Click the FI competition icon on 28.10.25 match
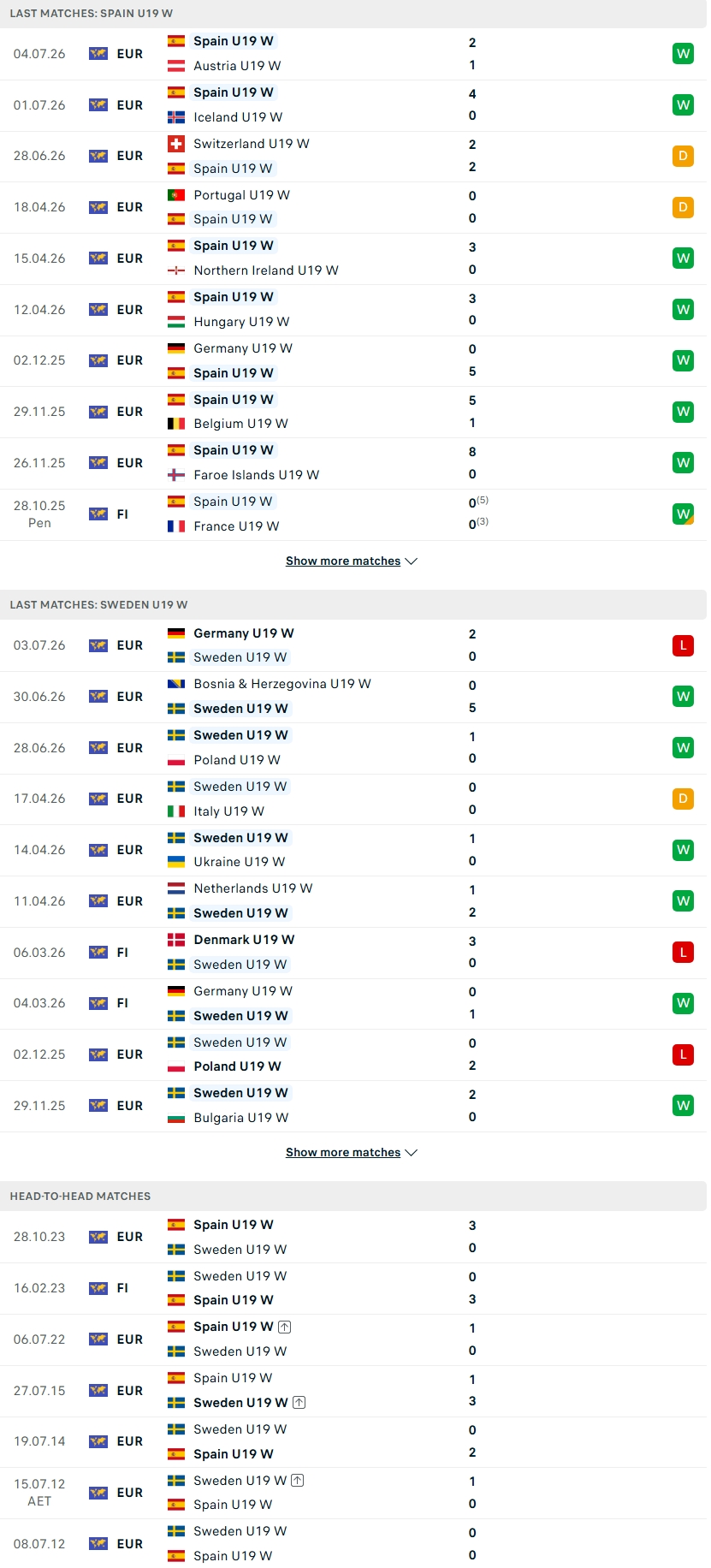This screenshot has height=1568, width=711. [98, 514]
